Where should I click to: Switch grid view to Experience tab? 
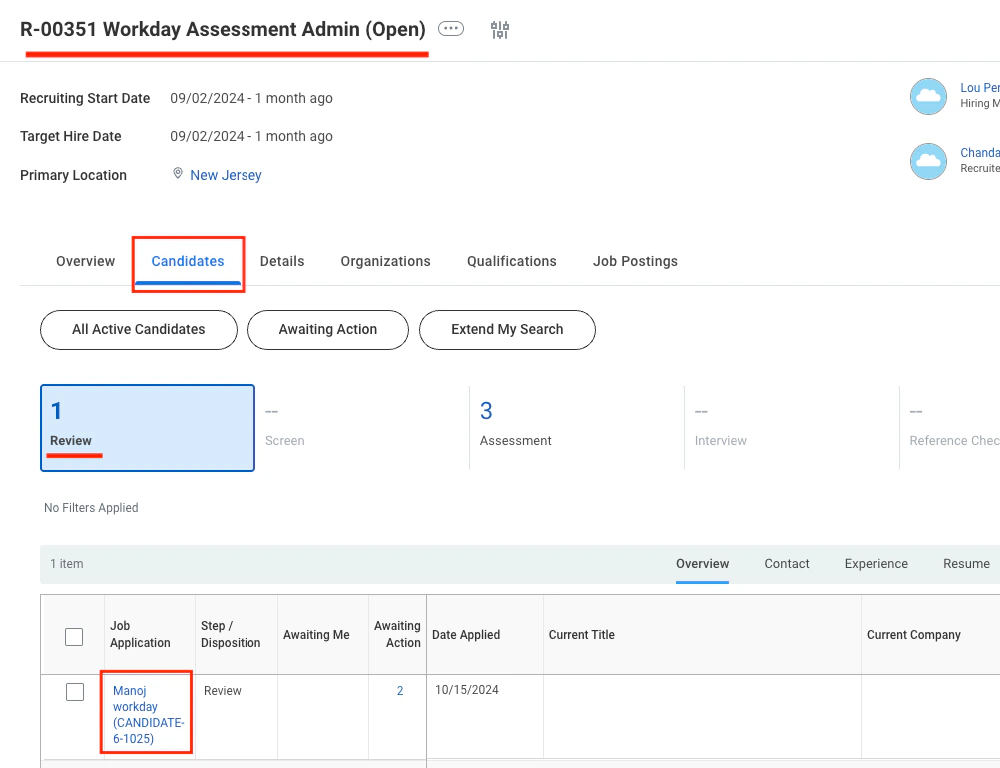click(x=876, y=564)
